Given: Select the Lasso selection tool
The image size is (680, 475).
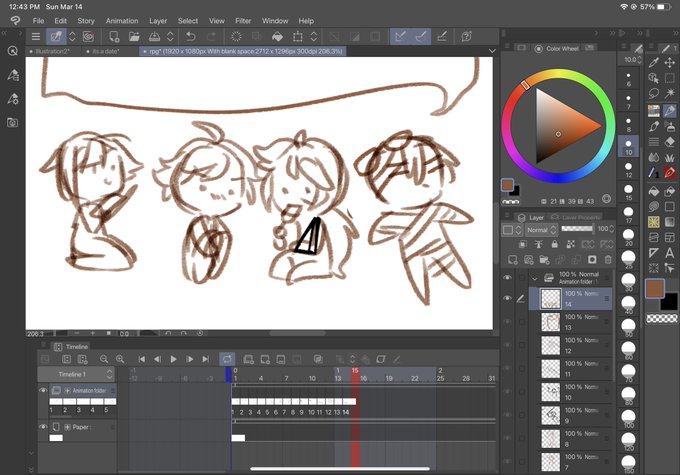Looking at the screenshot, I should pyautogui.click(x=654, y=93).
